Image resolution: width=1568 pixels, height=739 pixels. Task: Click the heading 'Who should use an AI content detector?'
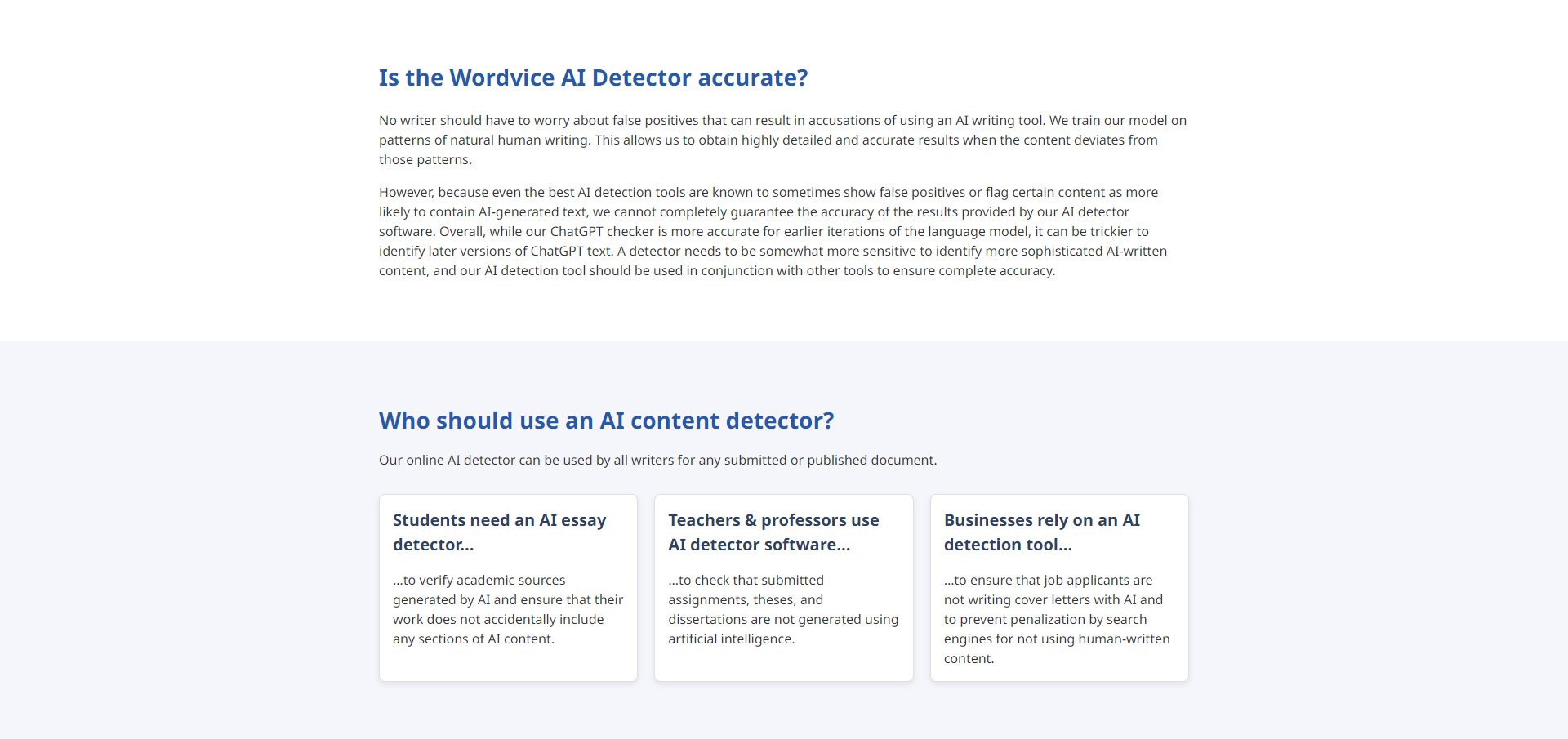[x=606, y=421]
